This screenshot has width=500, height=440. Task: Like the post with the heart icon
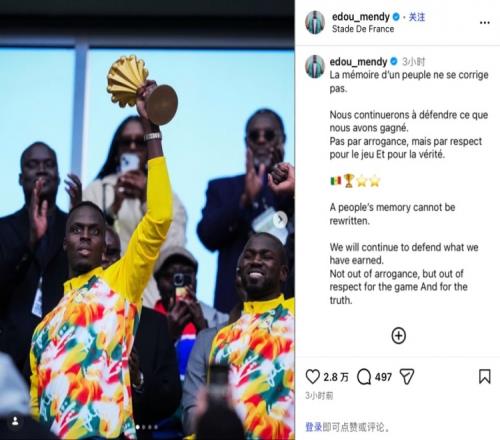[x=313, y=377]
